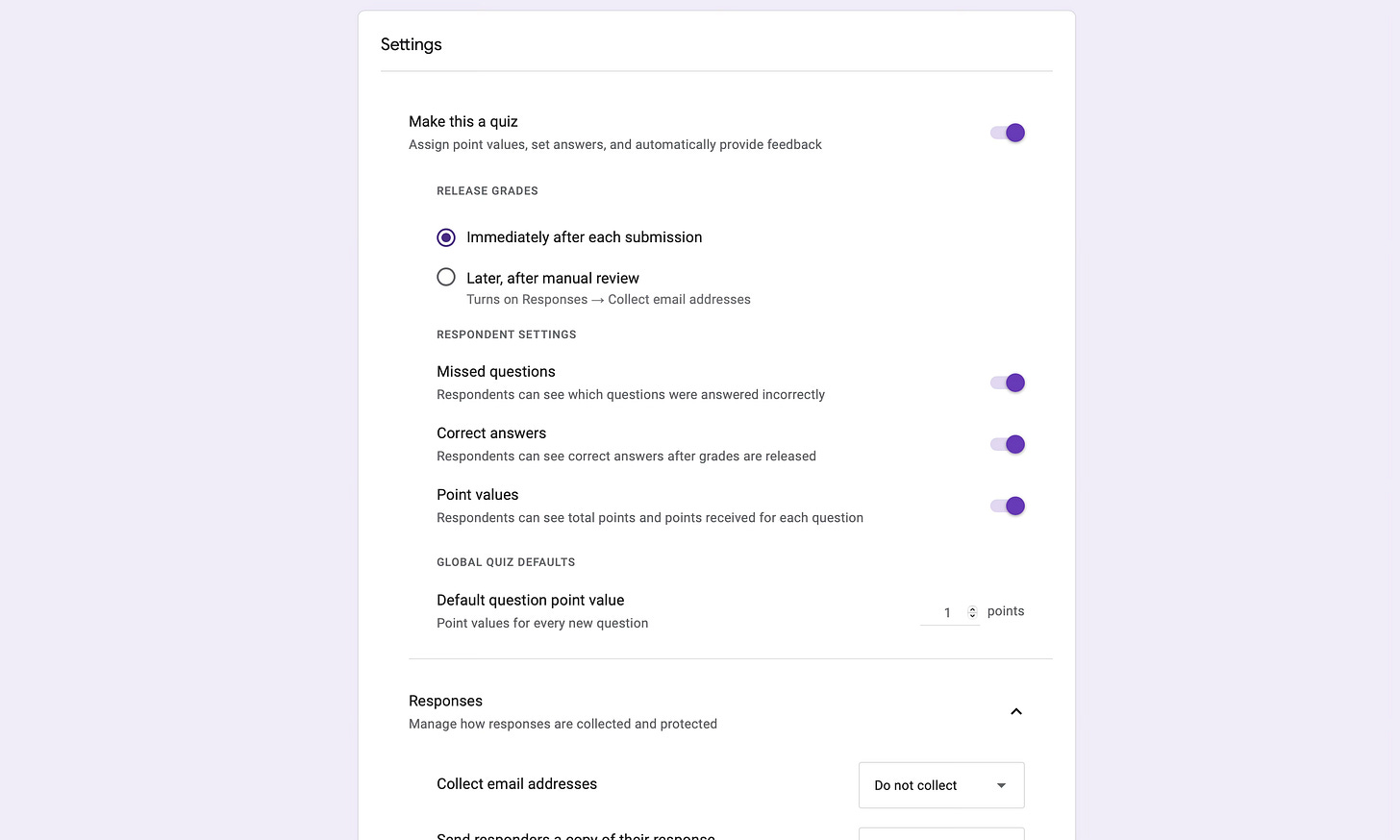
Task: Turn off the Correct answers switch
Action: [1008, 444]
